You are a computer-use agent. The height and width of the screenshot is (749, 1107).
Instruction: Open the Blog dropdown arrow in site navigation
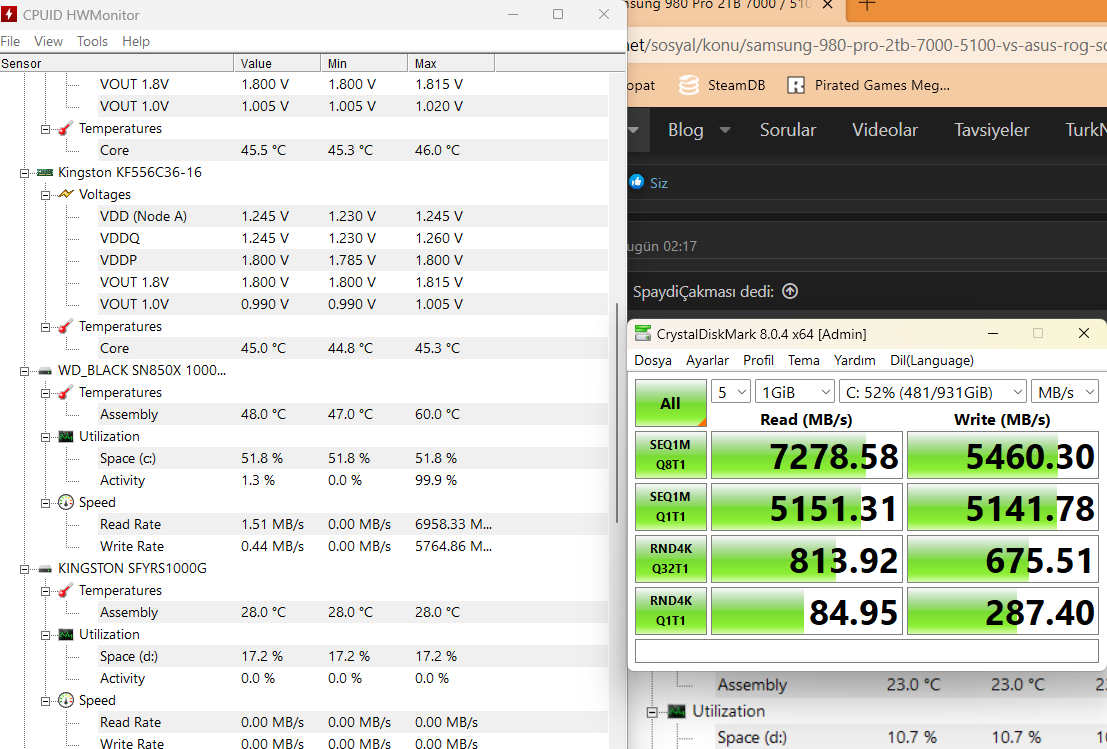pyautogui.click(x=725, y=130)
